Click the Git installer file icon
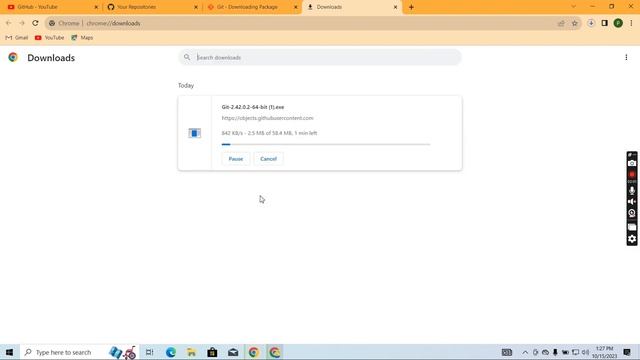This screenshot has width=640, height=360. (x=195, y=133)
